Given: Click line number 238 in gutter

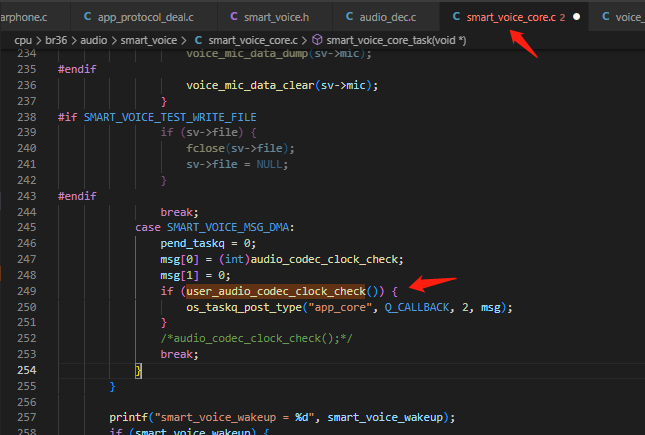Looking at the screenshot, I should 27,117.
